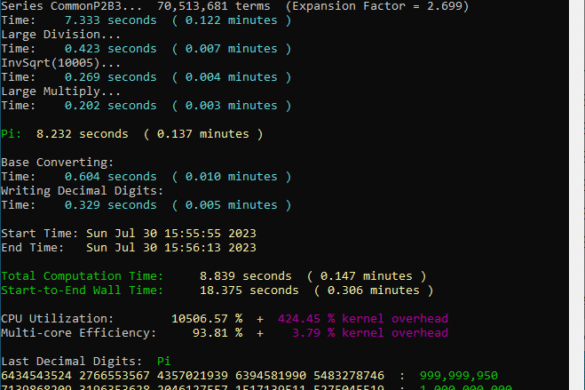Click the '0.269 seconds' InvSqrt time
Image resolution: width=585 pixels, height=390 pixels.
(x=110, y=77)
